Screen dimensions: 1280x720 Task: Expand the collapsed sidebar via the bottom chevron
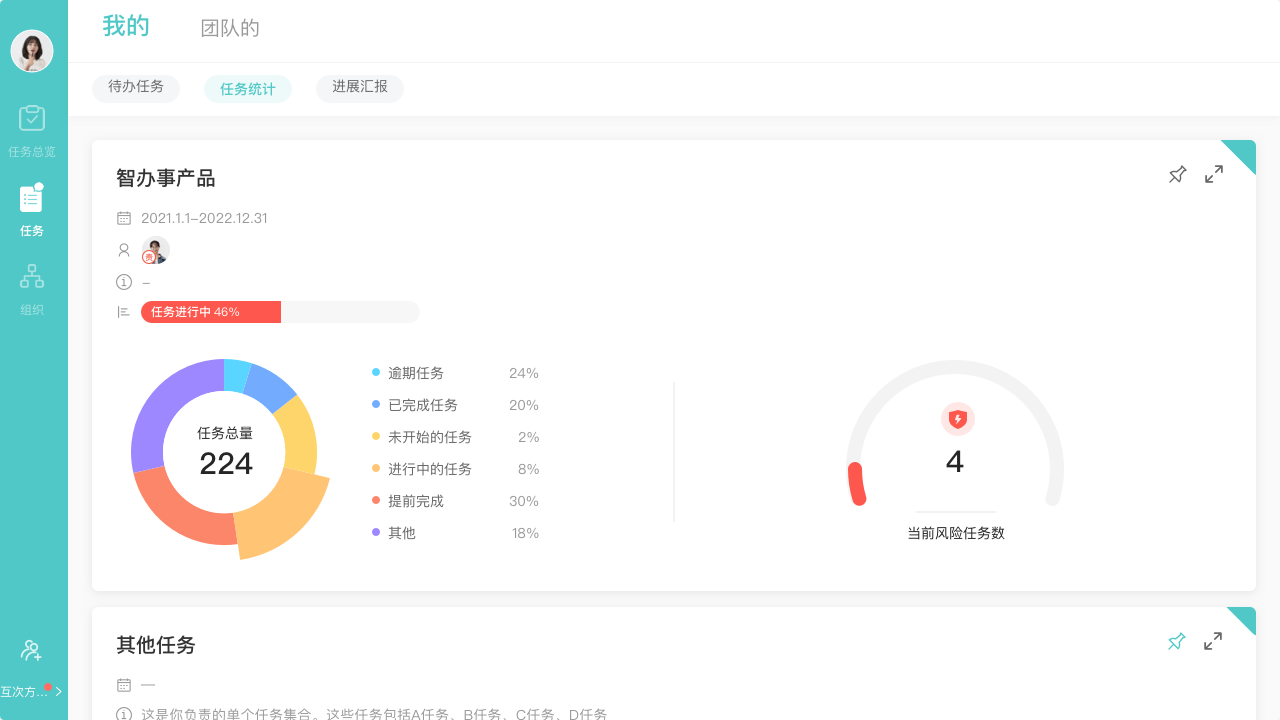click(x=57, y=690)
